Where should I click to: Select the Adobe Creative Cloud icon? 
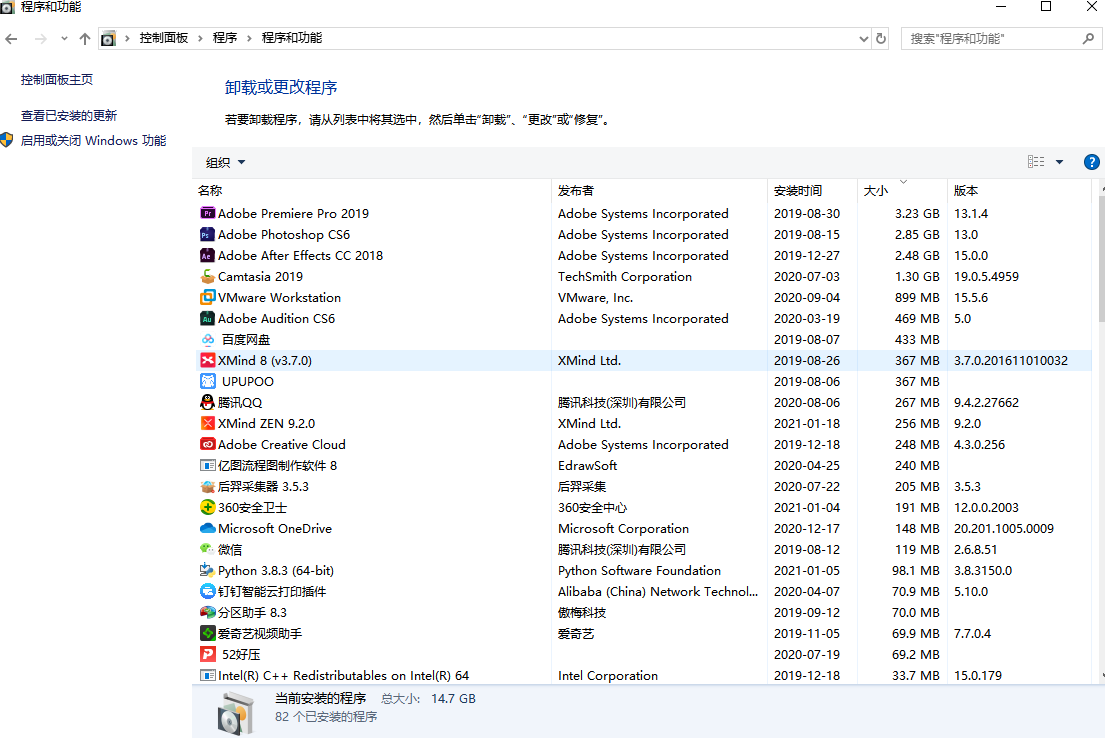(207, 444)
